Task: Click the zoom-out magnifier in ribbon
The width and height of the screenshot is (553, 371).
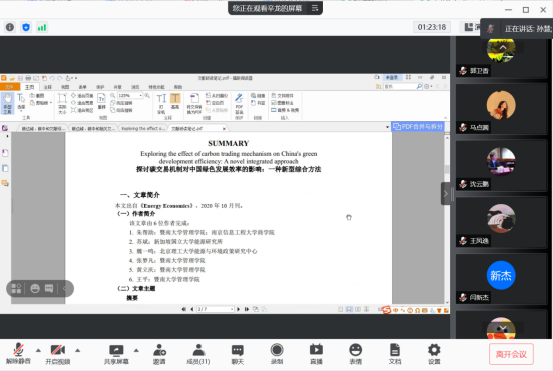Action: (x=113, y=96)
